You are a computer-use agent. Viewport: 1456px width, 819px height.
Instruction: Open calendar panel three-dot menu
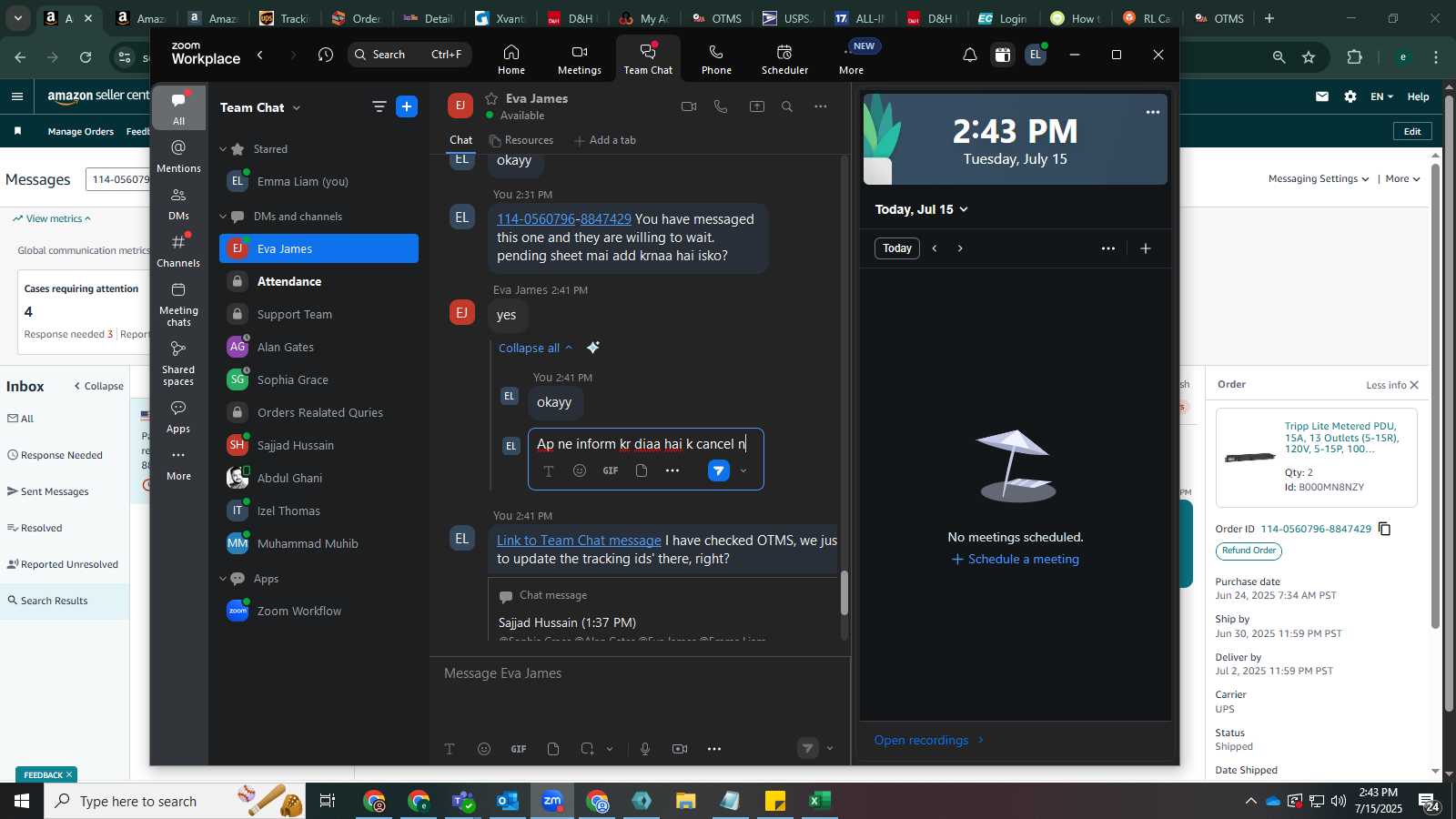[1108, 248]
